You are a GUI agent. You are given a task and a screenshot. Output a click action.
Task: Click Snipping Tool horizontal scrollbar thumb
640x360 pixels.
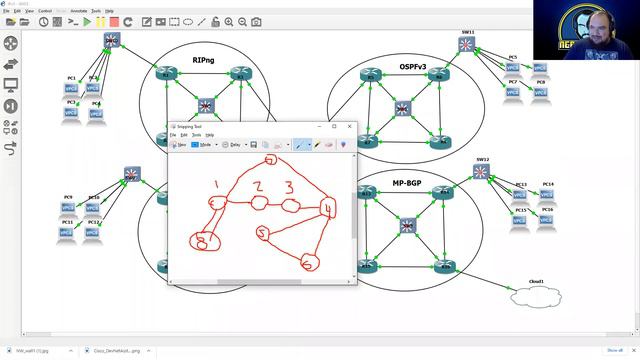pos(259,282)
